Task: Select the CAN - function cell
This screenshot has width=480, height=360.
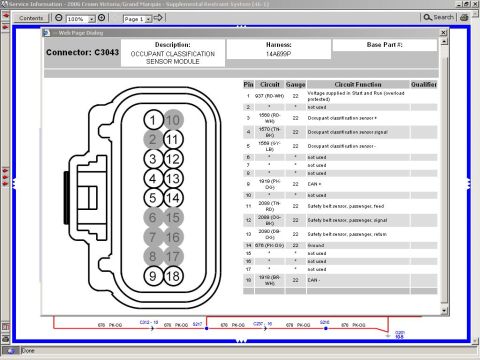Action: click(358, 280)
